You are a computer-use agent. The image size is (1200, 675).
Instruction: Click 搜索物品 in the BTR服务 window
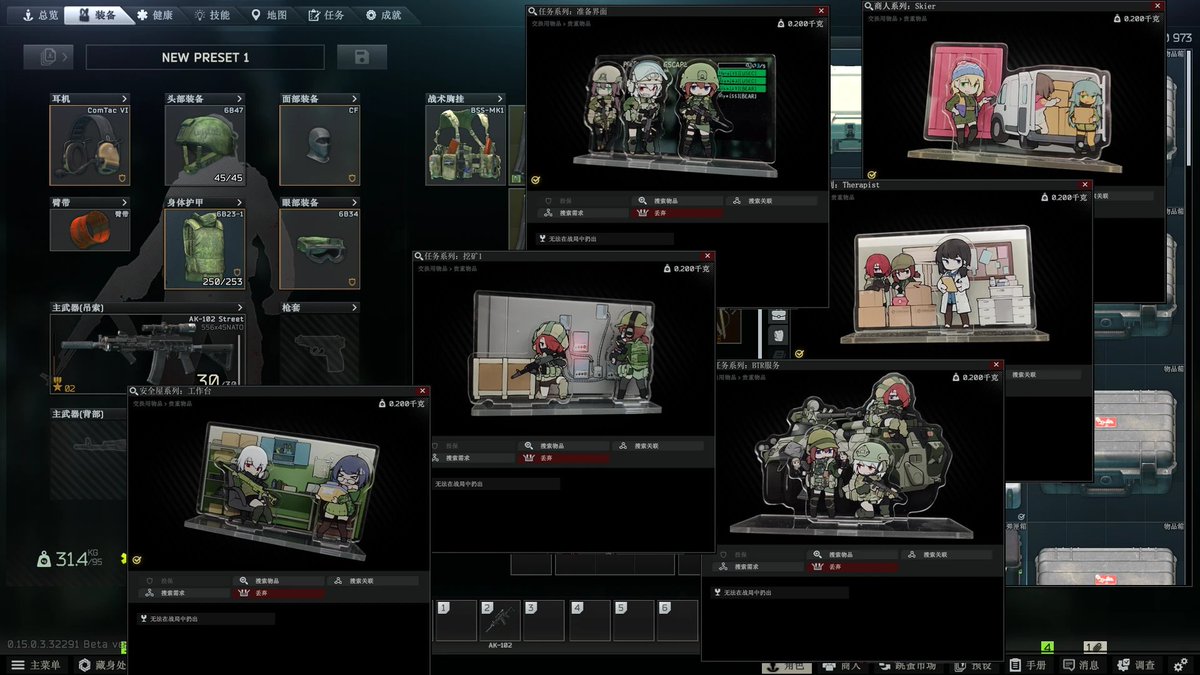click(x=852, y=554)
